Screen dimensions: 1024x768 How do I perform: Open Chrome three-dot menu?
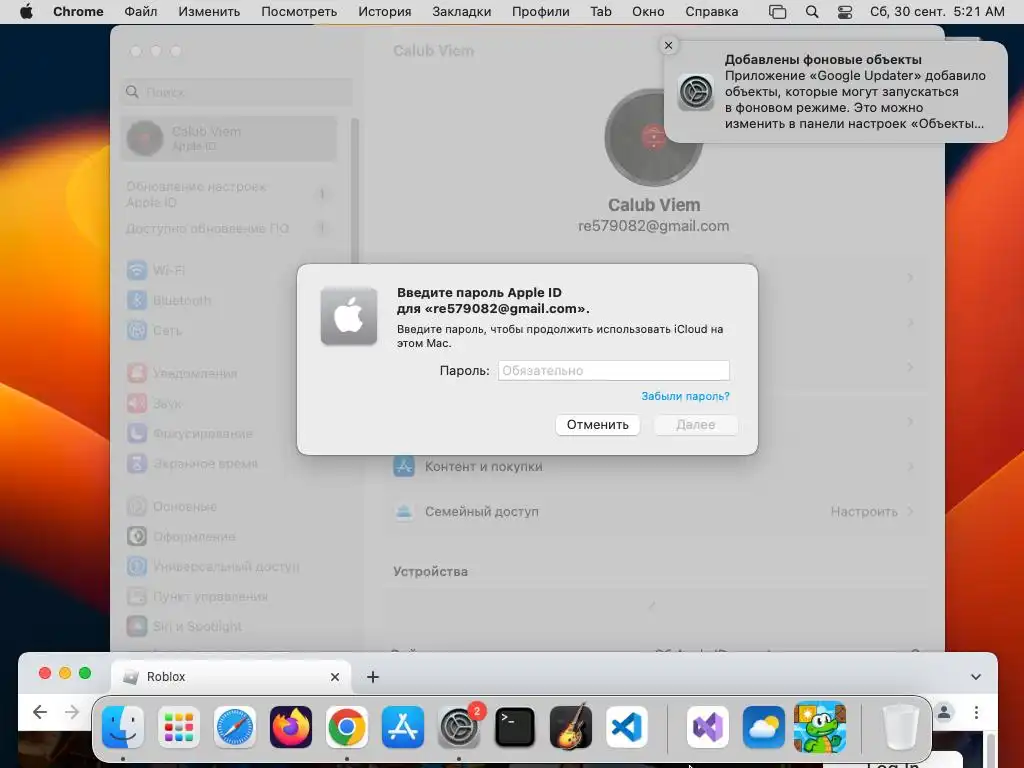point(976,712)
